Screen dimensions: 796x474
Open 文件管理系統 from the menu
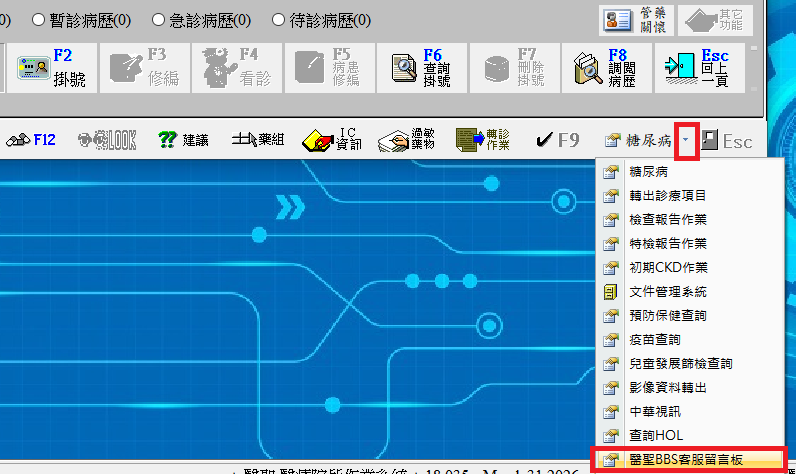point(668,291)
